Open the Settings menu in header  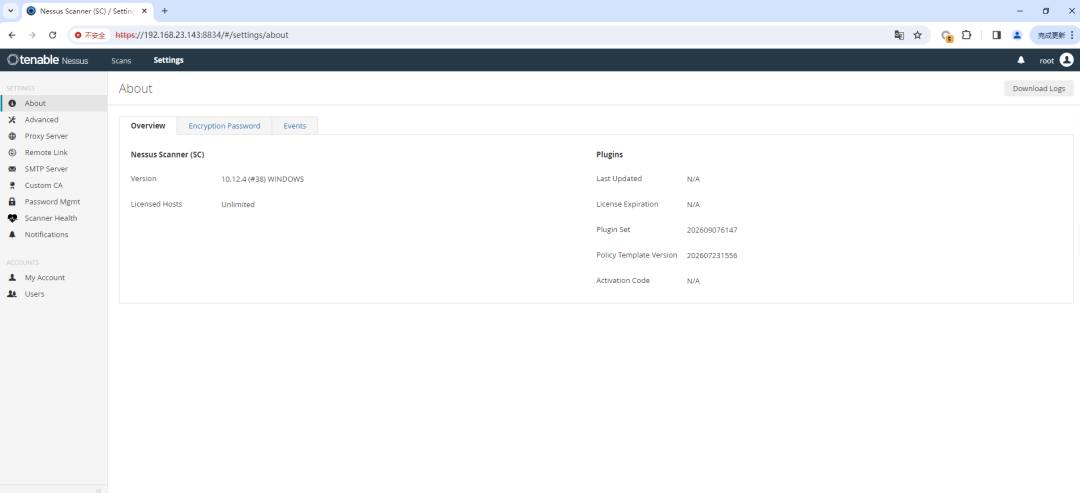click(x=169, y=61)
